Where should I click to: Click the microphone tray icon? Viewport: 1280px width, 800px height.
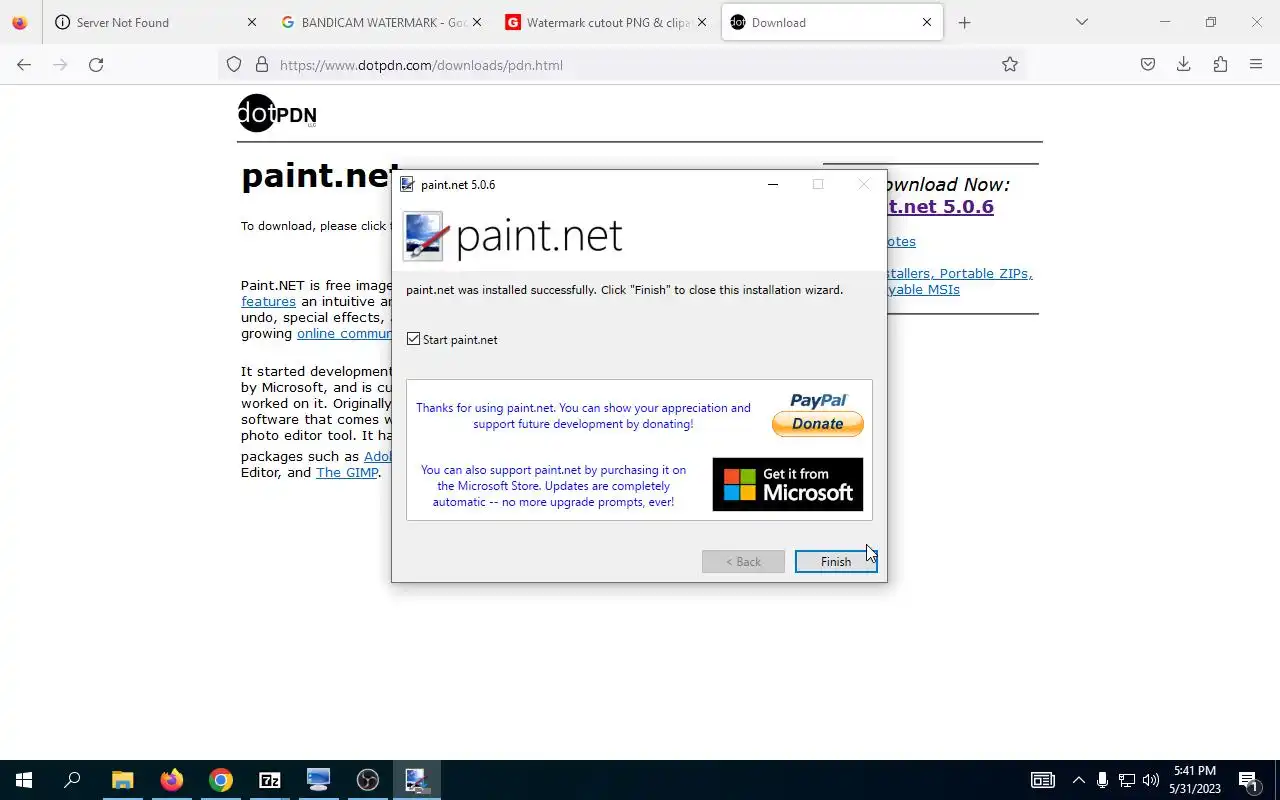1102,780
